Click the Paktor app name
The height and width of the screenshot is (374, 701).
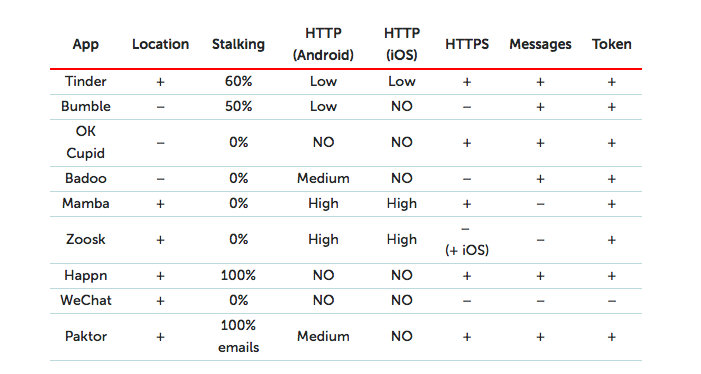[x=85, y=336]
